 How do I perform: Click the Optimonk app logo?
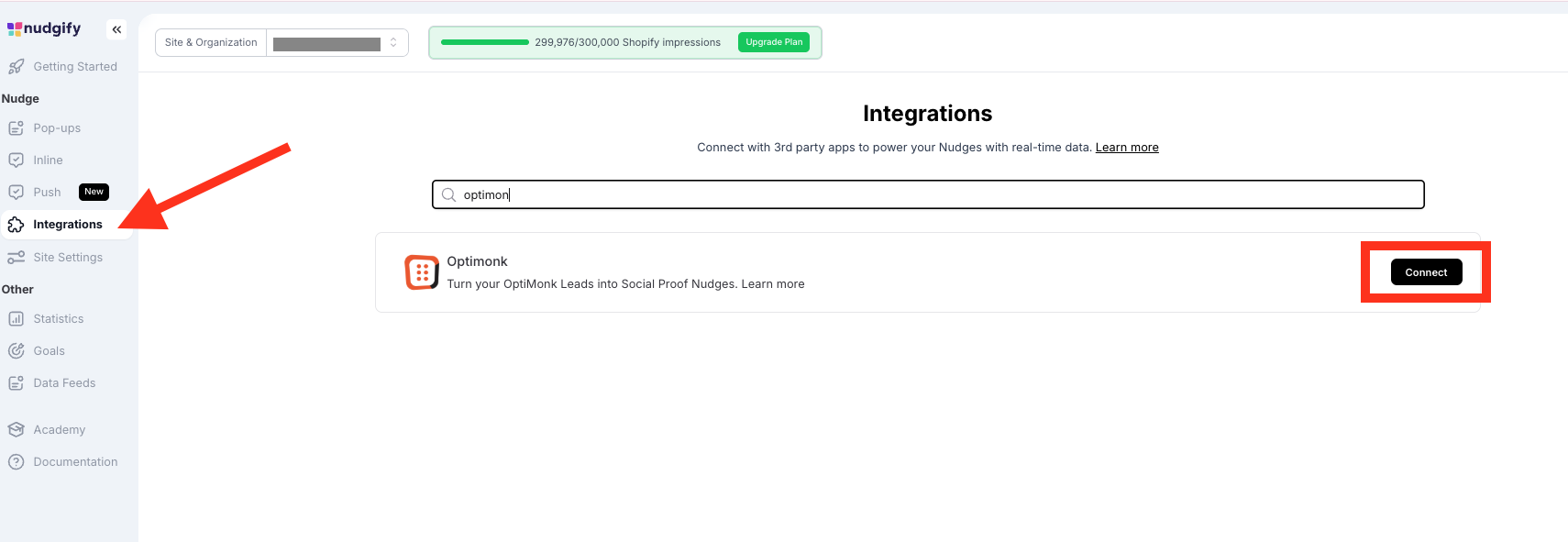pos(422,272)
